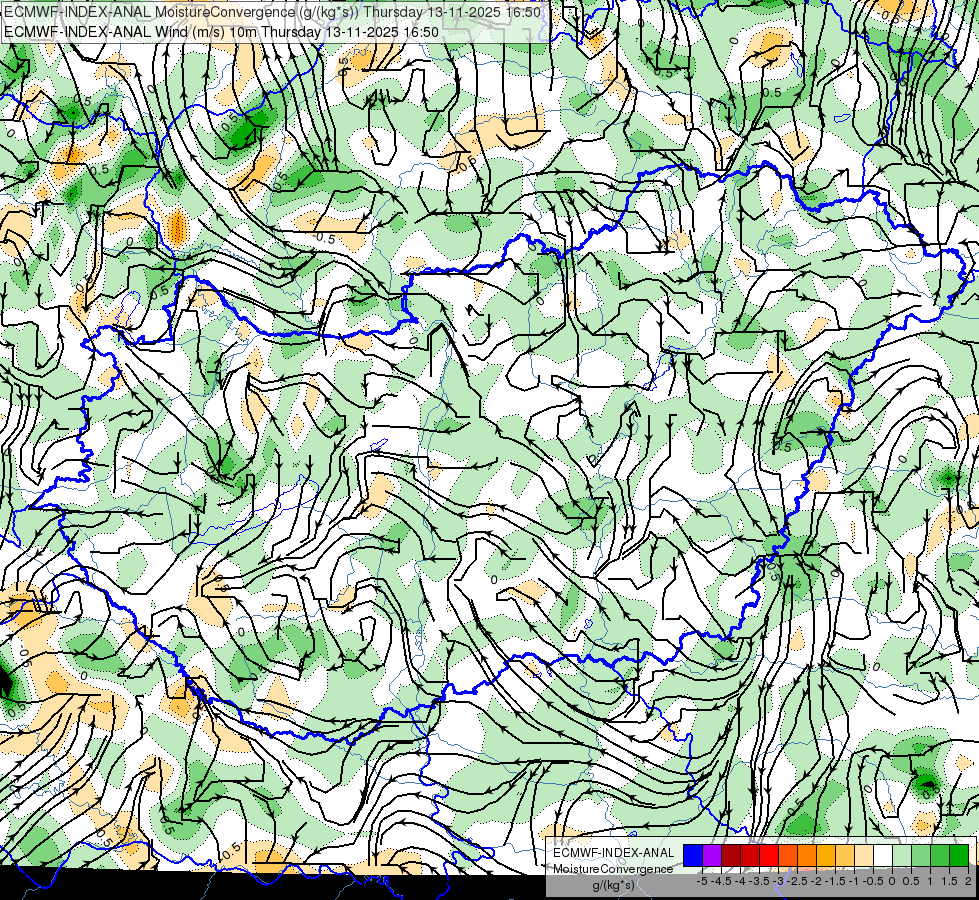The height and width of the screenshot is (900, 979).
Task: Click the purple legend swatch between -5 and -4.5
Action: coord(712,855)
